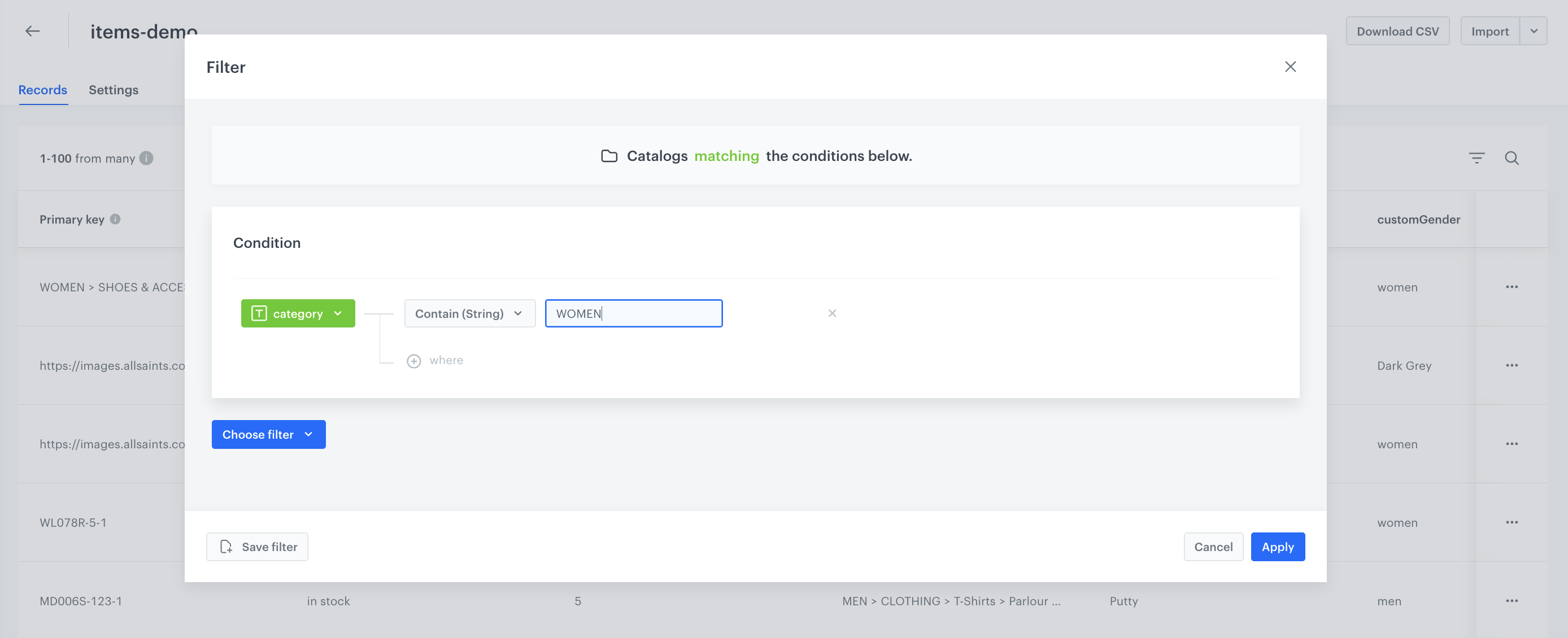Screen dimensions: 1568x638
Task: Open the Contain (String) operator dropdown
Action: point(469,313)
